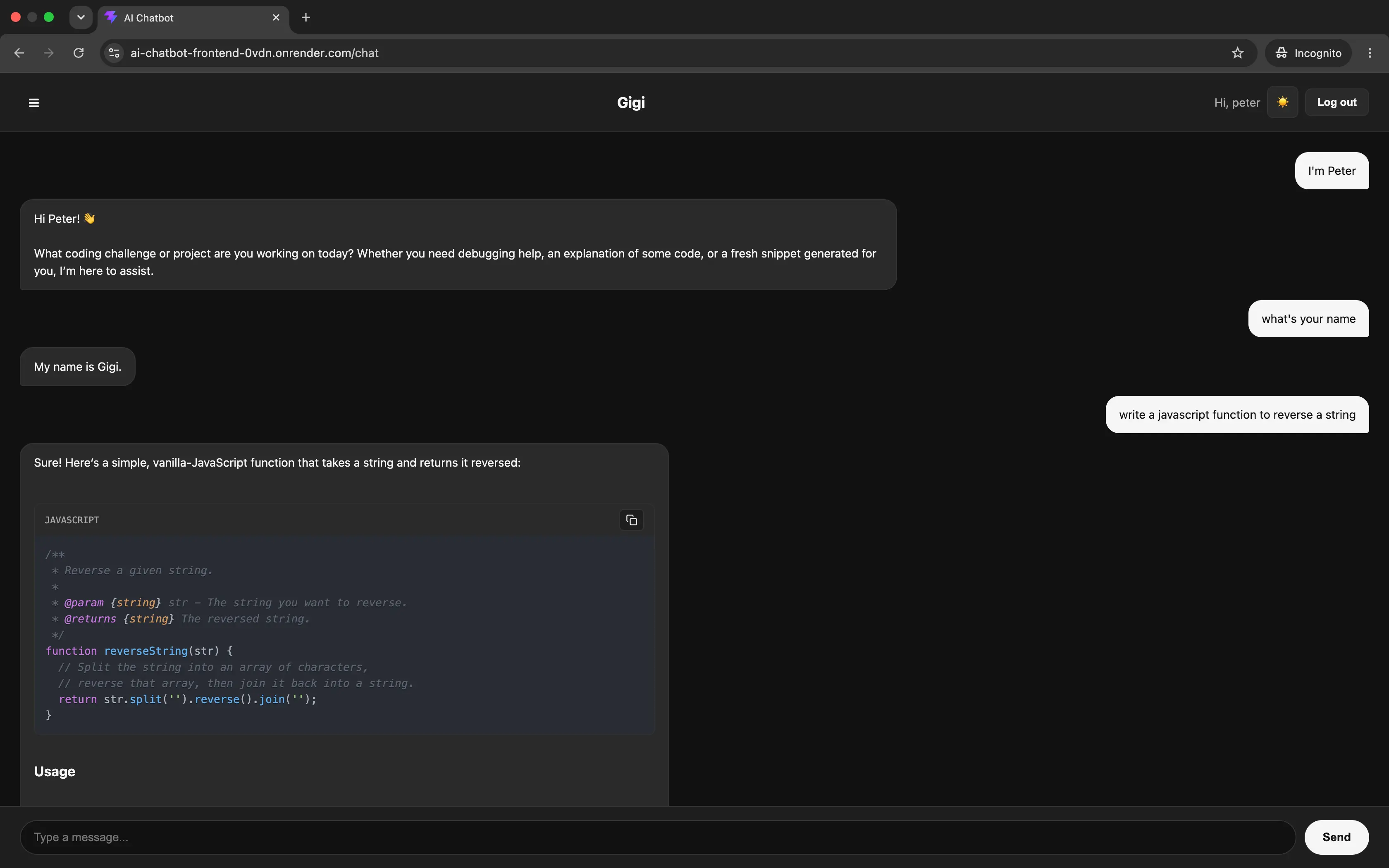Bookmark this page with the star icon

click(1237, 53)
